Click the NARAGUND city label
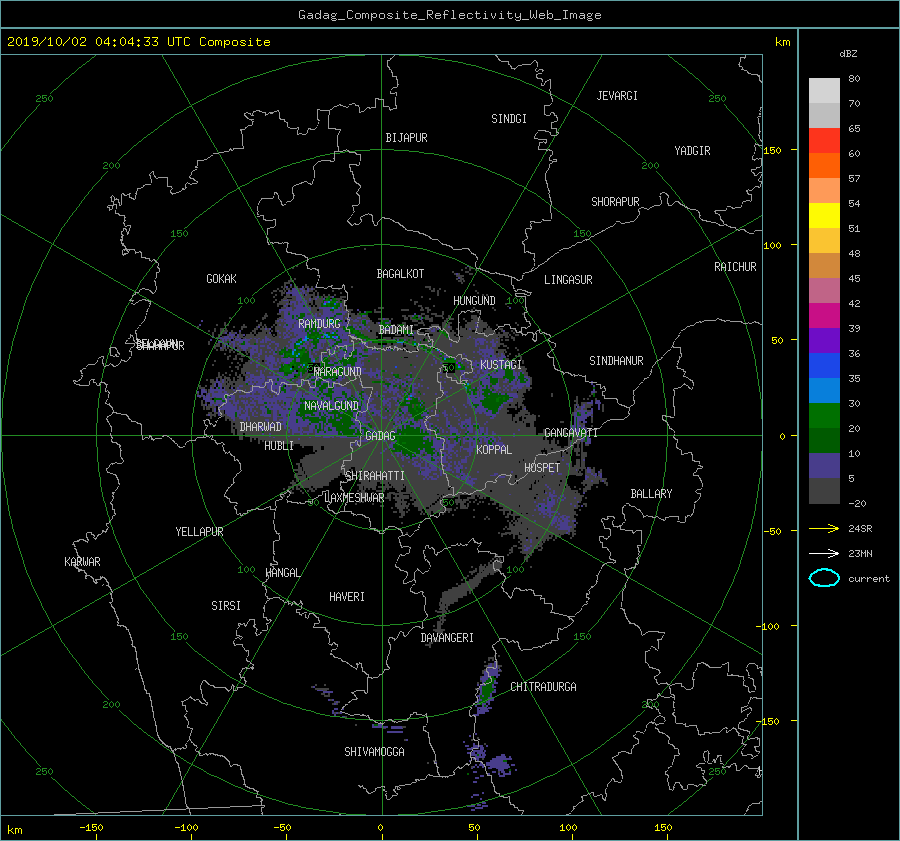The width and height of the screenshot is (900, 841). pos(338,372)
